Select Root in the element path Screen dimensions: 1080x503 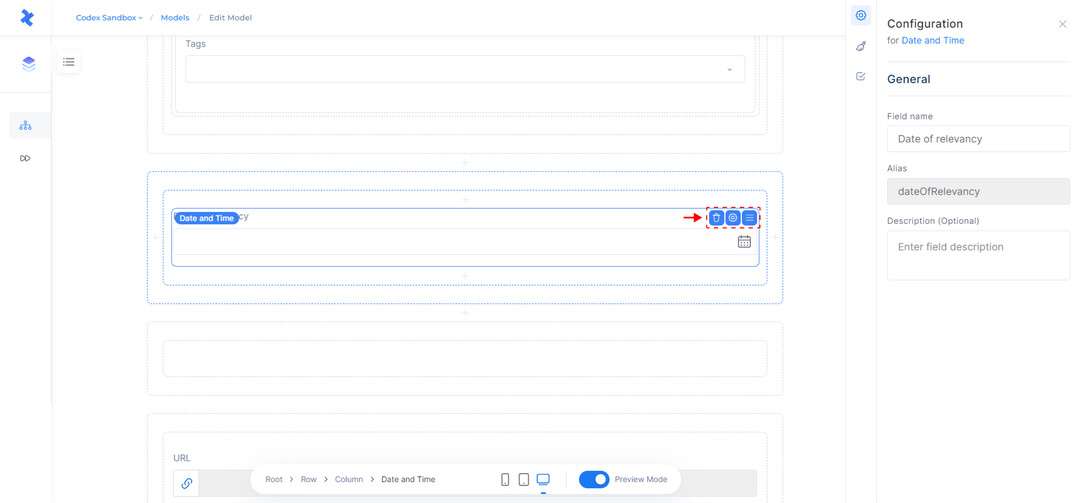[x=274, y=480]
